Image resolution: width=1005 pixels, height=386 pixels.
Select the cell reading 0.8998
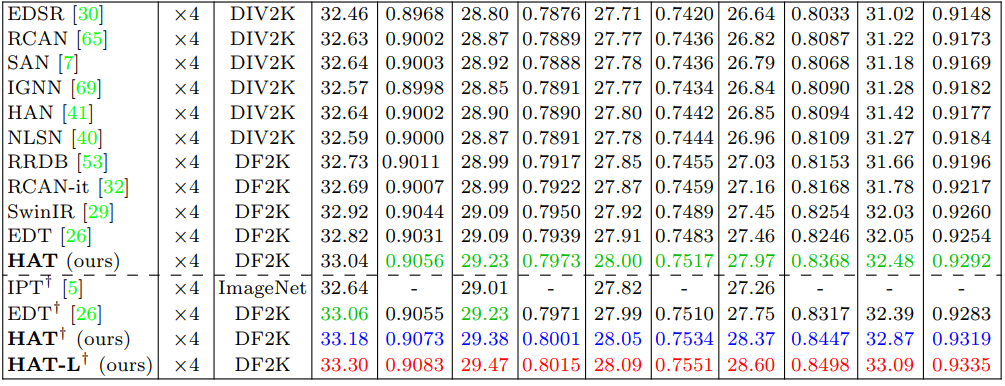click(414, 88)
